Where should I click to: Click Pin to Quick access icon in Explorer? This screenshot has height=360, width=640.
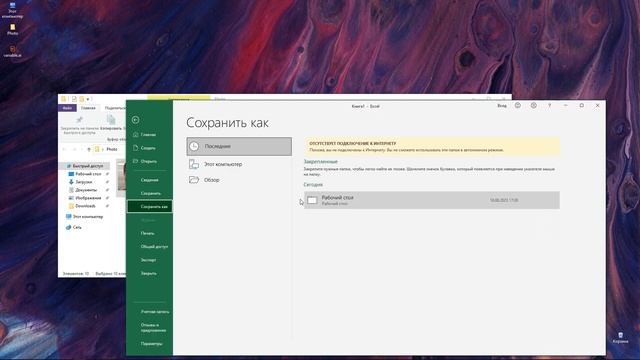pos(79,120)
